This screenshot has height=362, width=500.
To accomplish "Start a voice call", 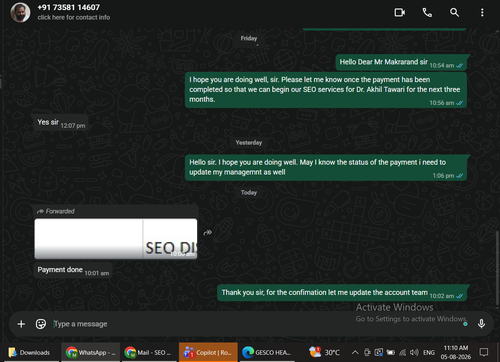I will [427, 13].
